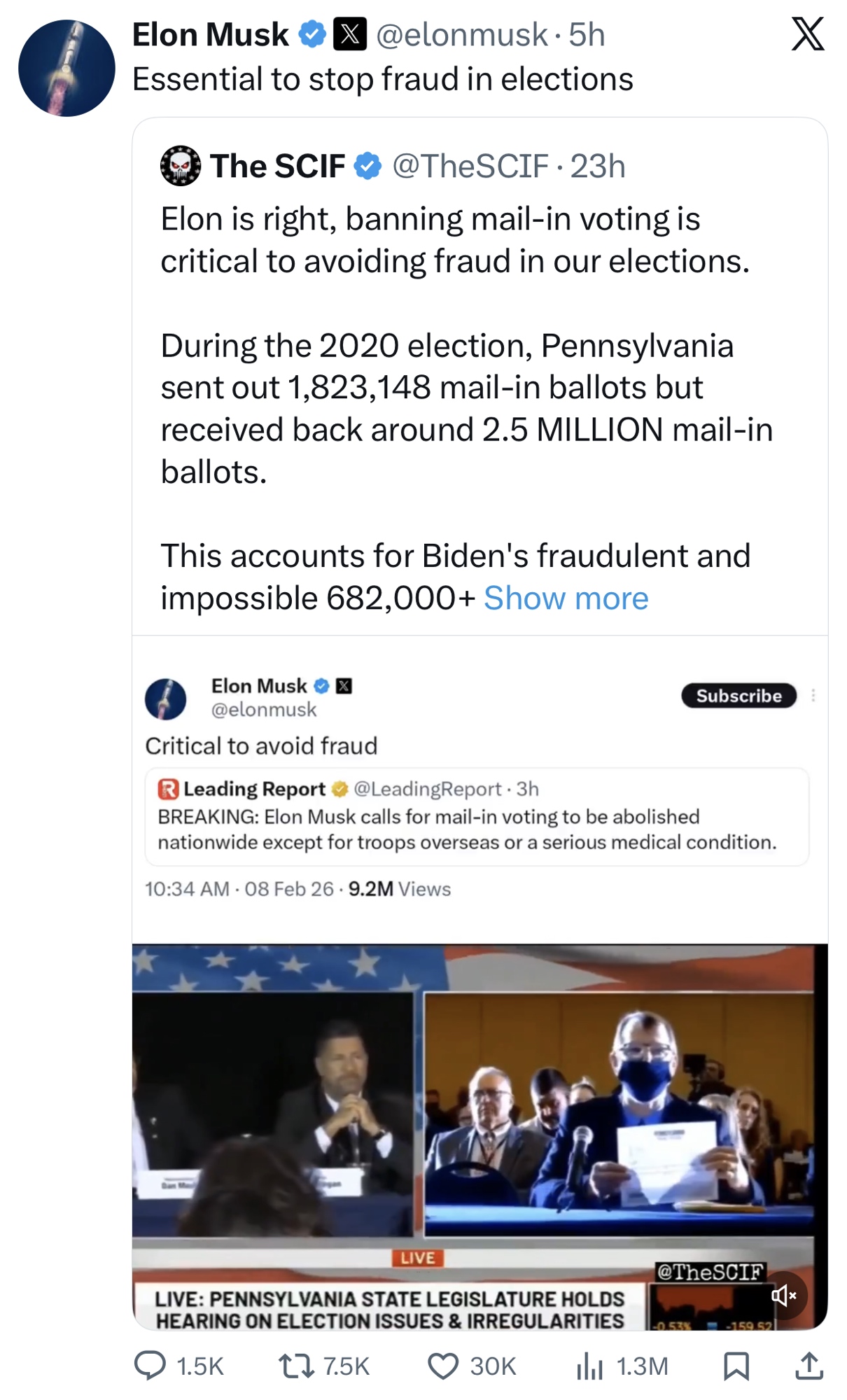Open The SCIF skull avatar
This screenshot has width=847, height=1400.
click(181, 166)
